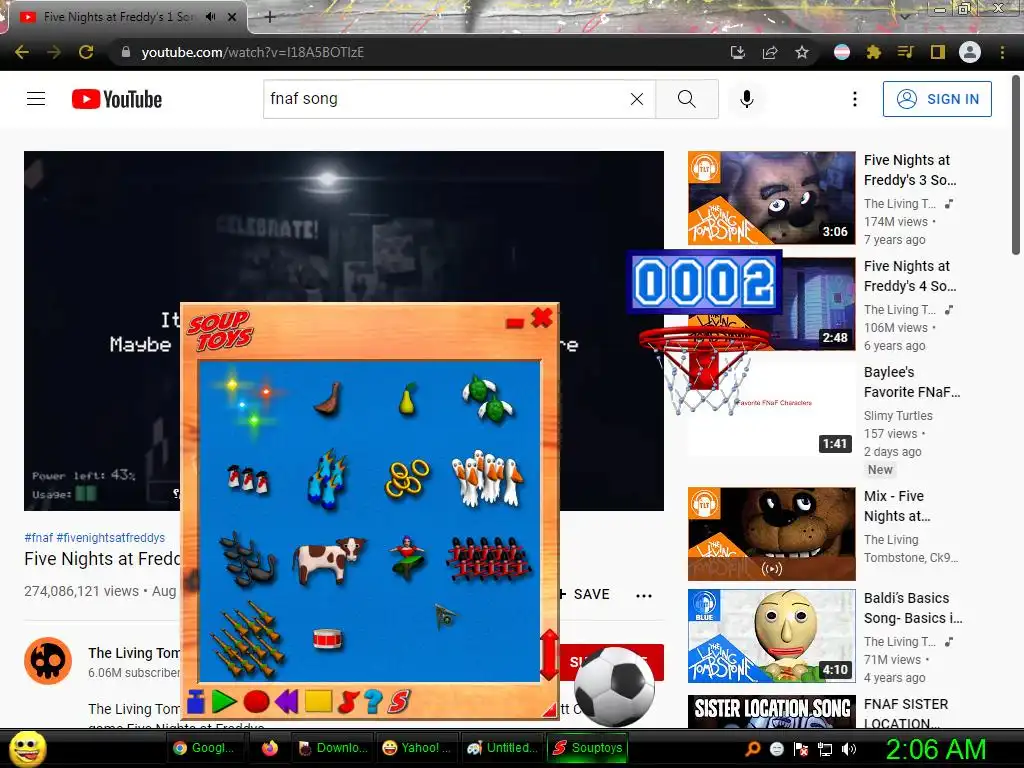Choose the dark swans toy
Viewport: 1024px width, 768px height.
click(x=248, y=559)
